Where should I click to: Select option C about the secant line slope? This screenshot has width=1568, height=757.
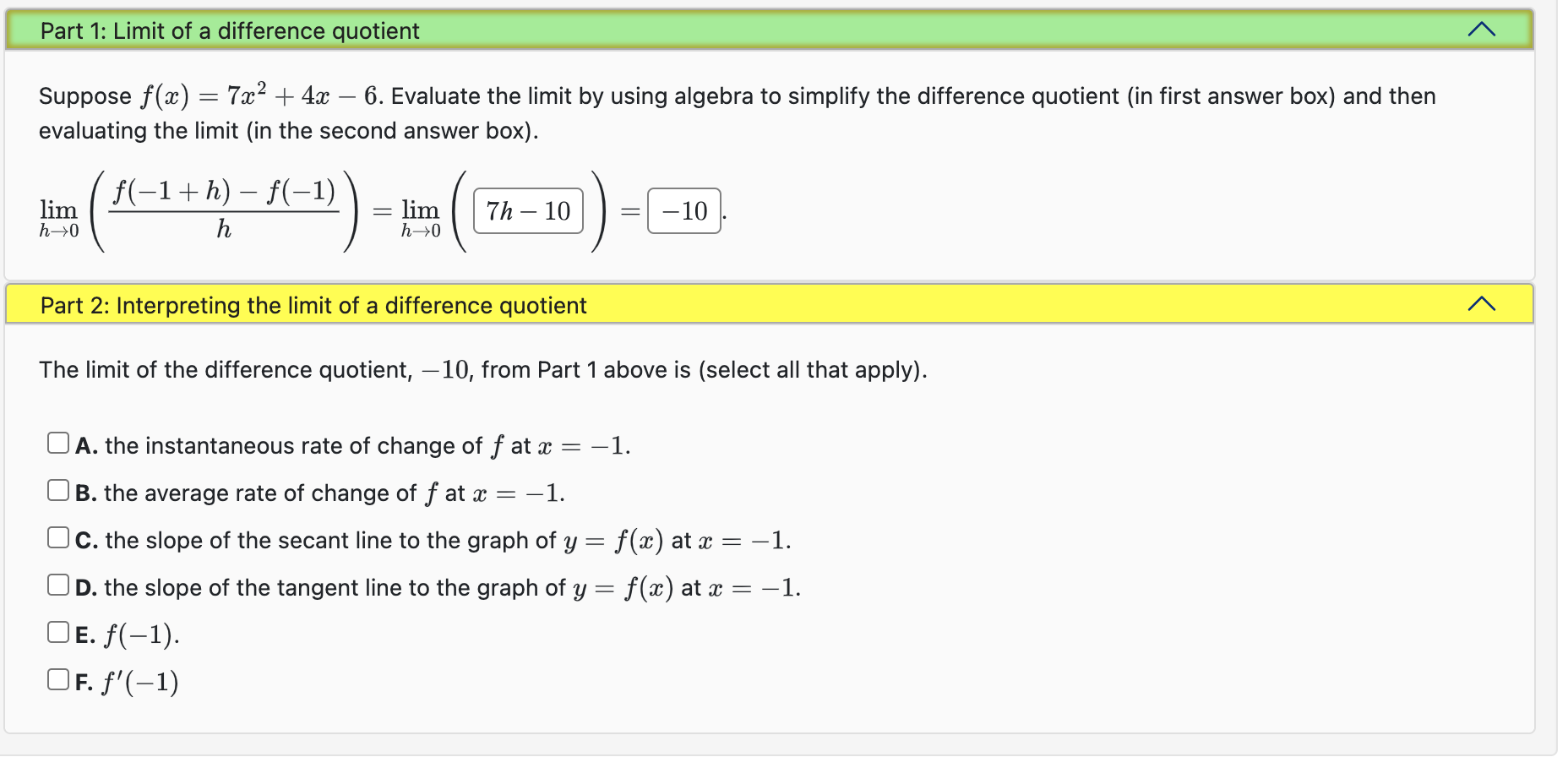tap(58, 536)
